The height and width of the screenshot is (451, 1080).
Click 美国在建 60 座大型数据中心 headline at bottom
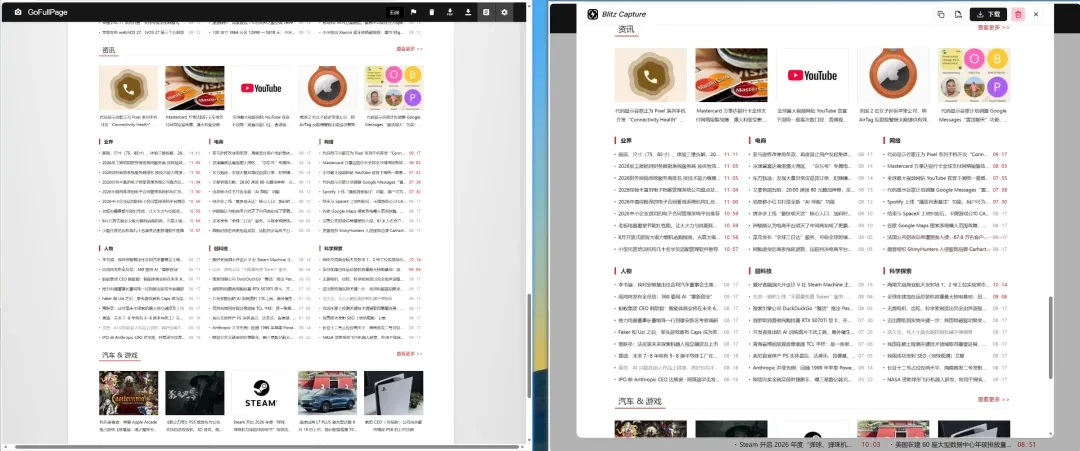coord(954,445)
